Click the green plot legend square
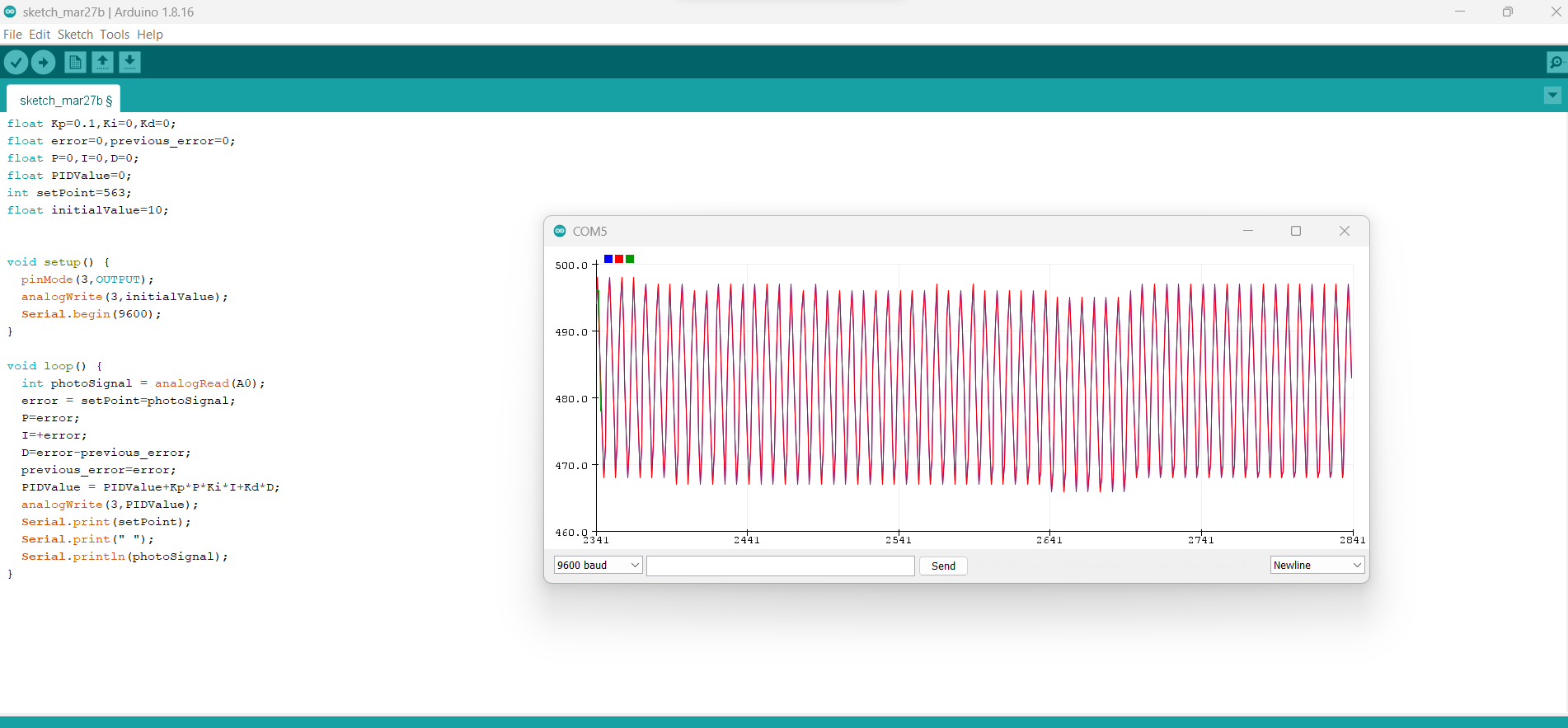 (x=630, y=259)
